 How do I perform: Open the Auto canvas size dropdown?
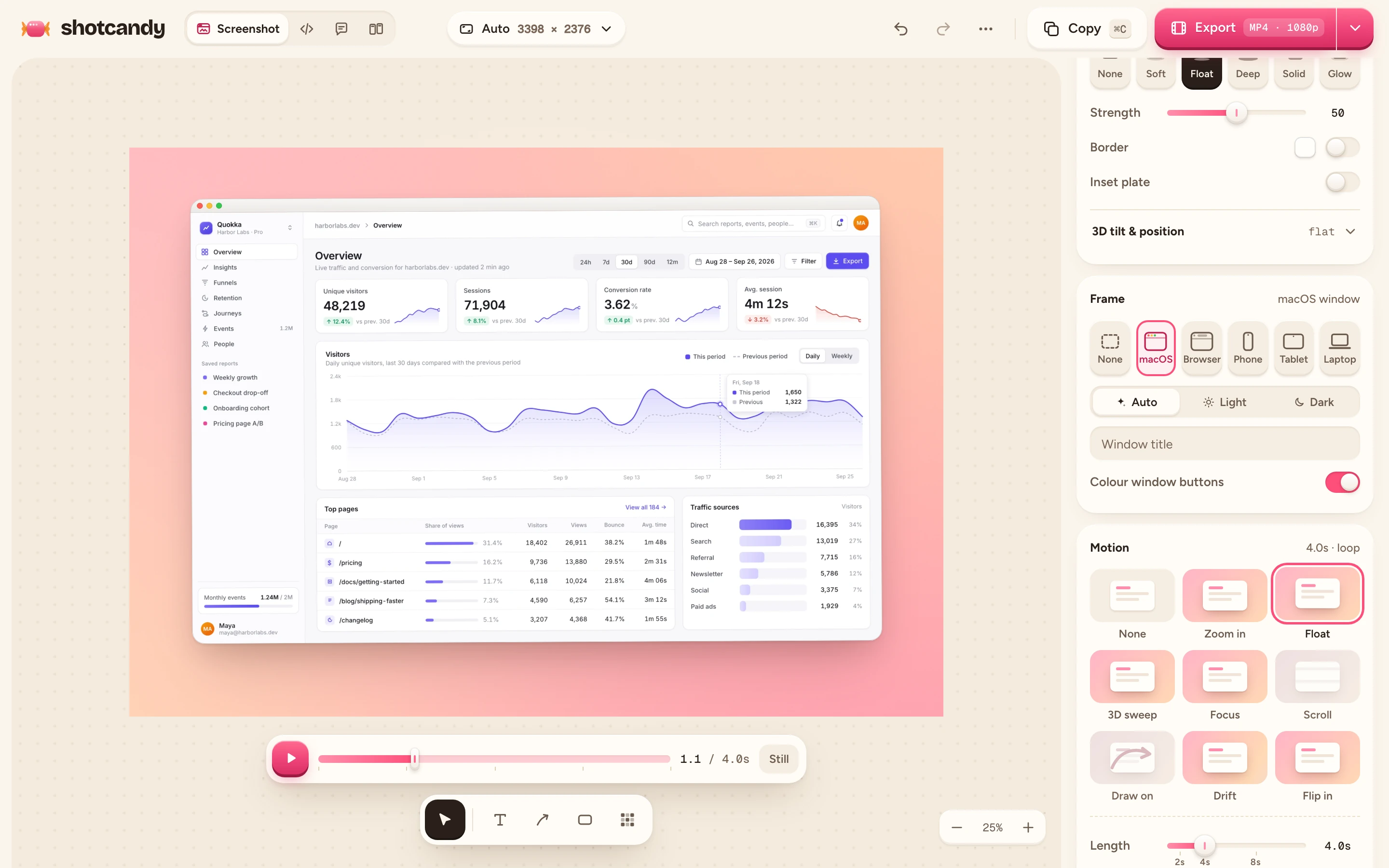535,29
